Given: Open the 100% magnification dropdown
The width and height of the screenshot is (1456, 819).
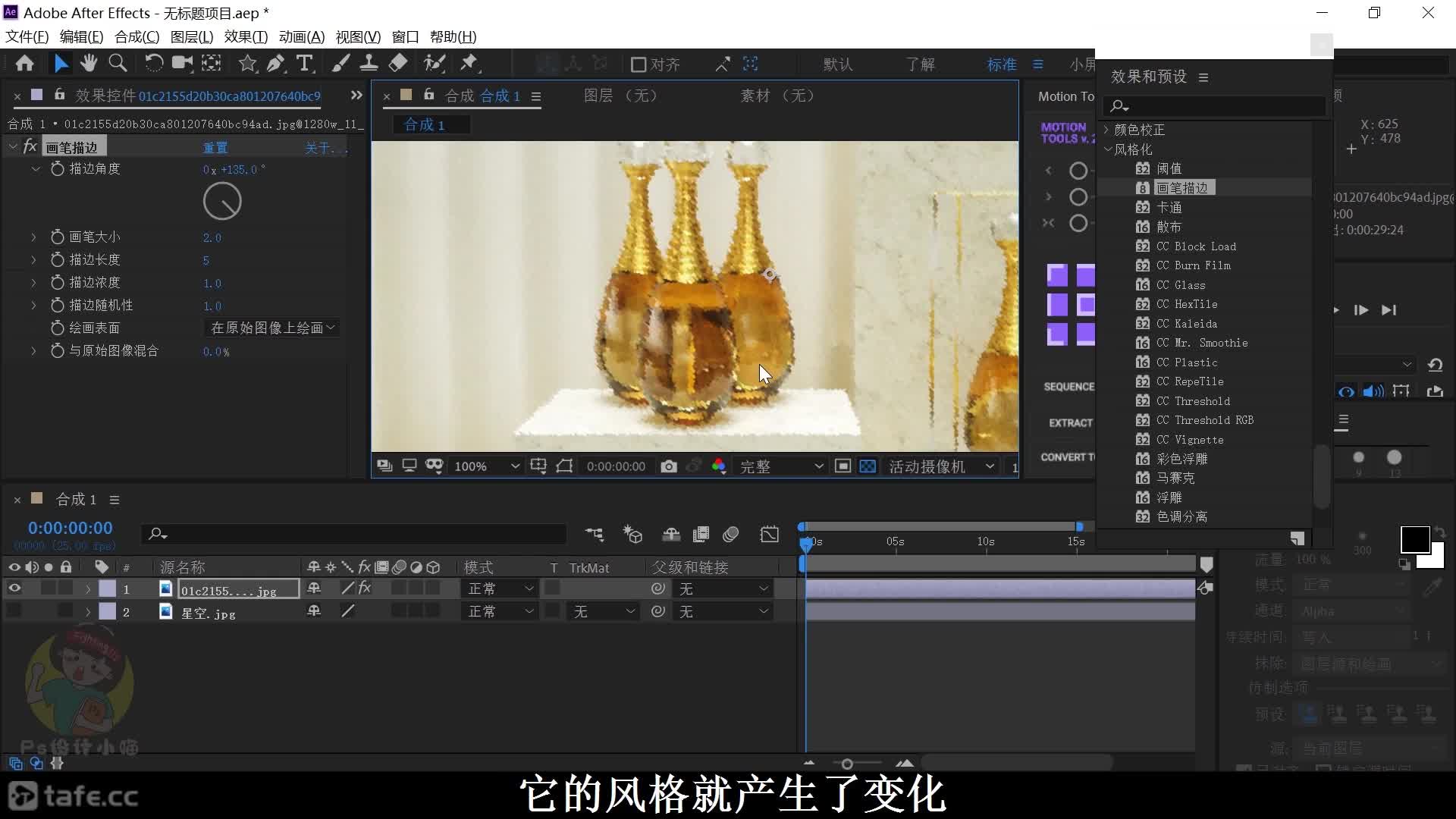Looking at the screenshot, I should pyautogui.click(x=485, y=466).
